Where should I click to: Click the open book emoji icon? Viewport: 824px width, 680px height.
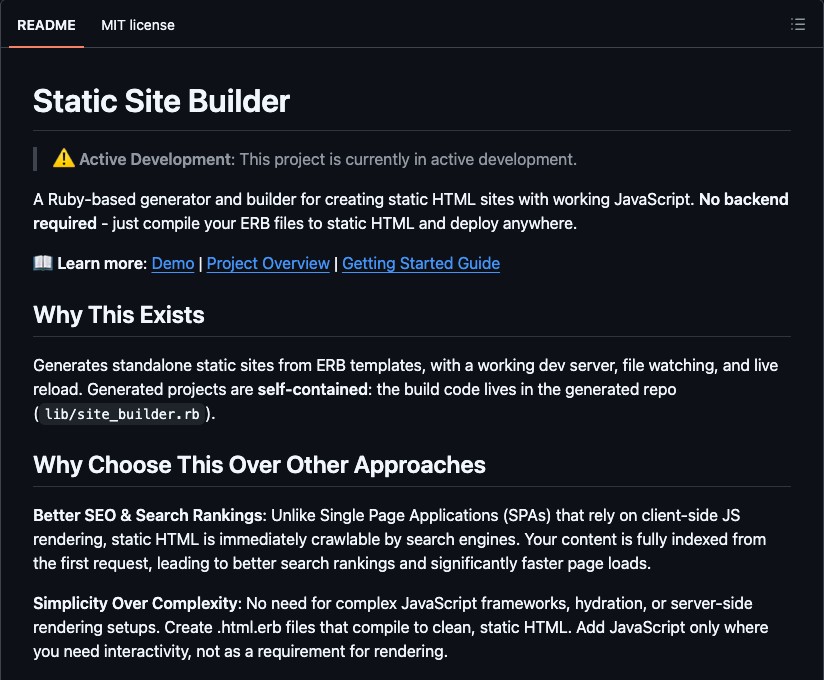click(43, 262)
